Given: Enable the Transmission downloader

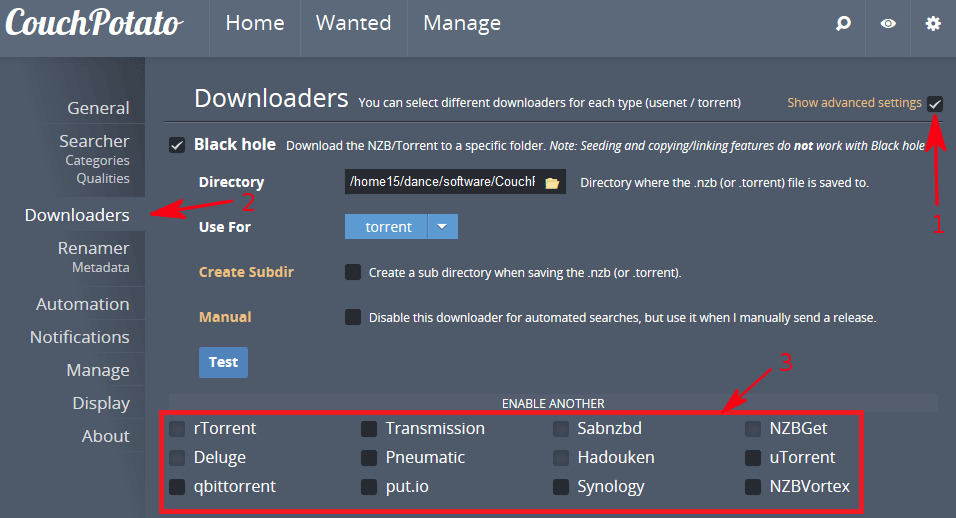Looking at the screenshot, I should (369, 428).
